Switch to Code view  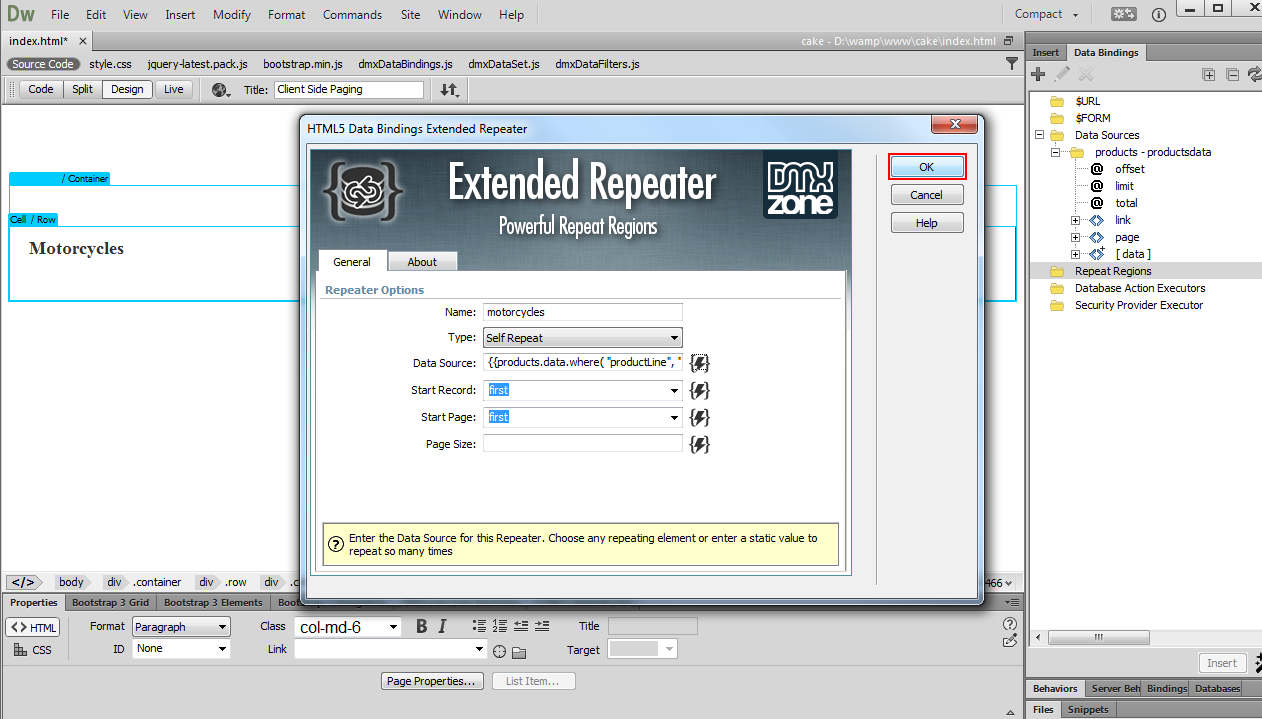click(41, 89)
